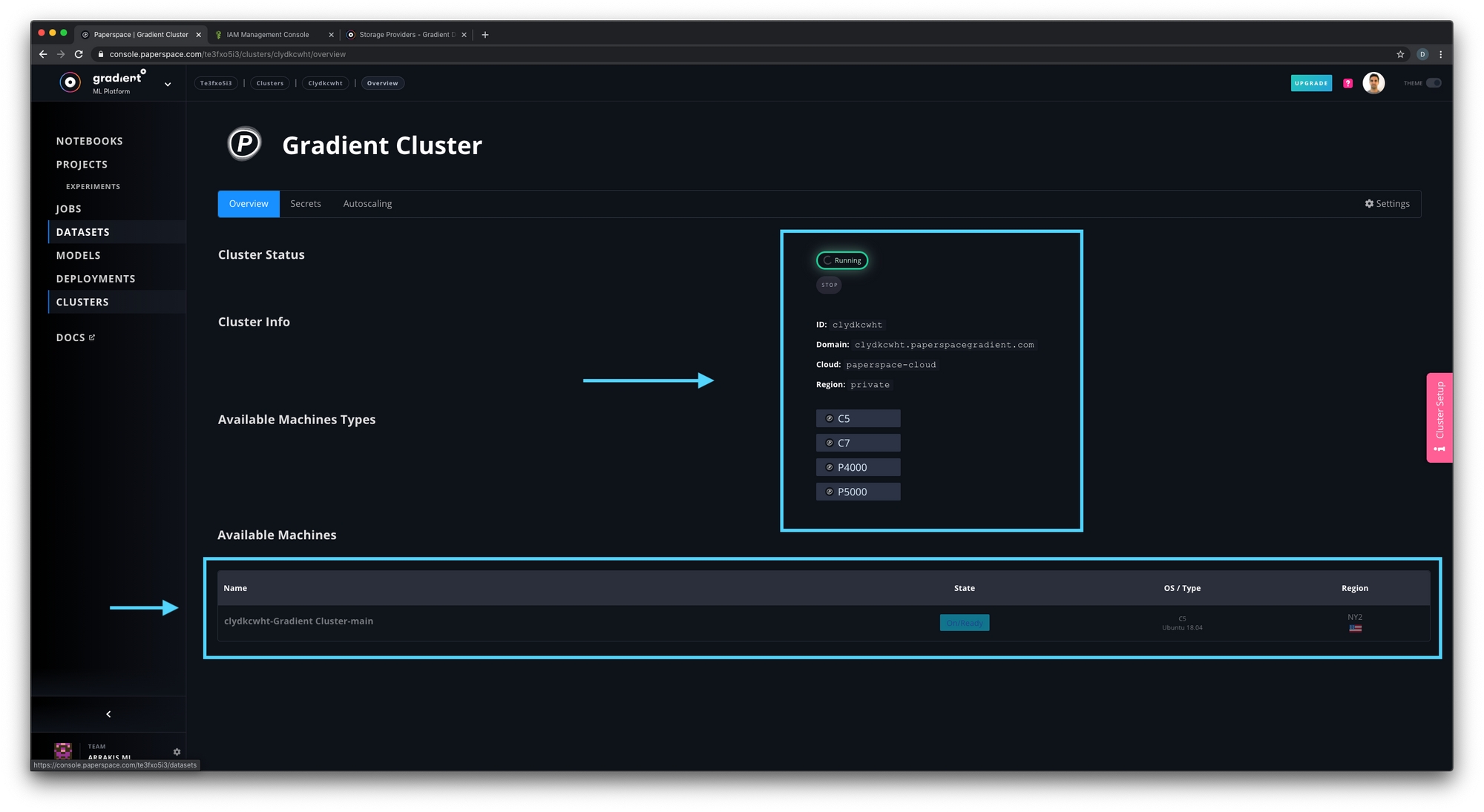Select the clydkcwht-Gradient Cluster-main machine row
The width and height of the screenshot is (1484, 812).
[298, 621]
